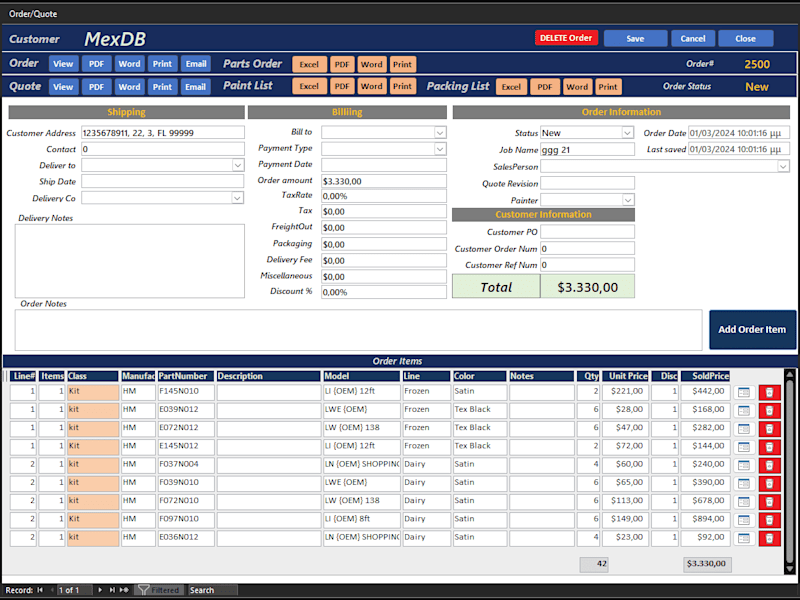Open details form for F039N010 row
This screenshot has width=800, height=600.
[x=744, y=484]
